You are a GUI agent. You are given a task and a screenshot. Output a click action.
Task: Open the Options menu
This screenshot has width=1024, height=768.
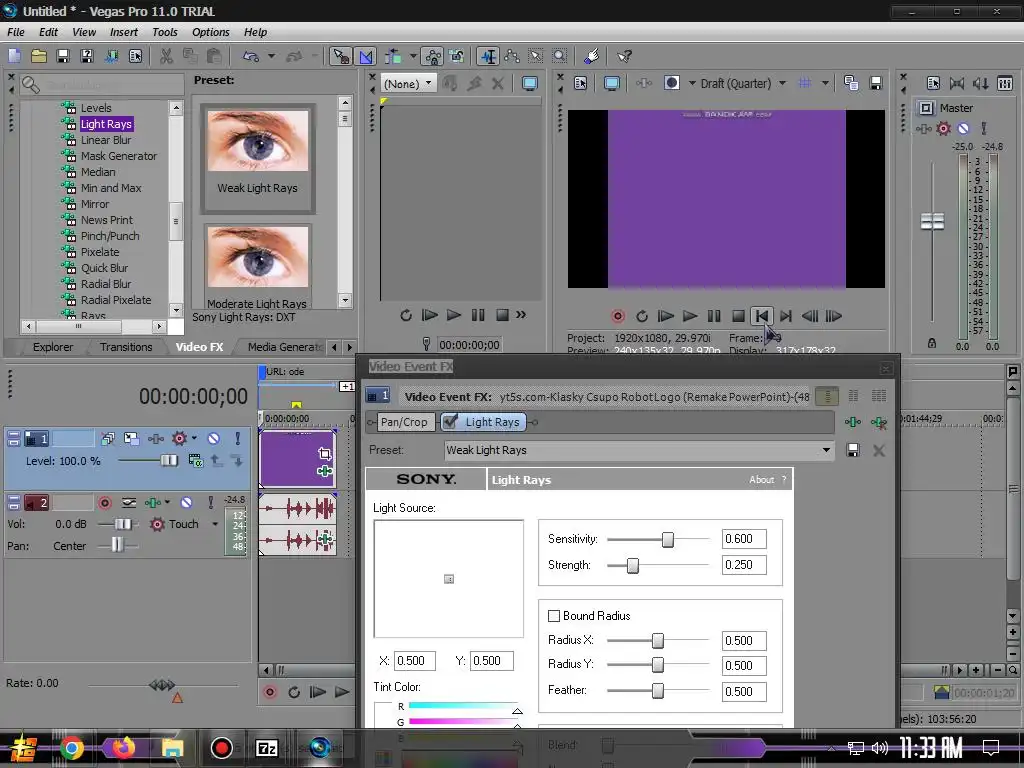(210, 32)
